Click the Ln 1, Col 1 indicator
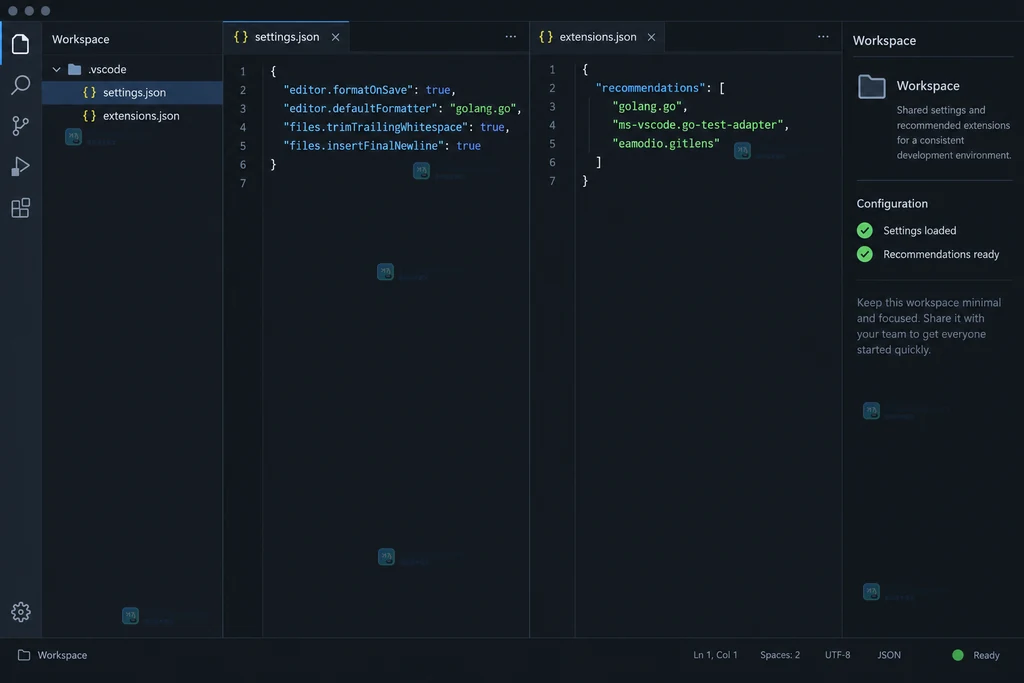 715,655
